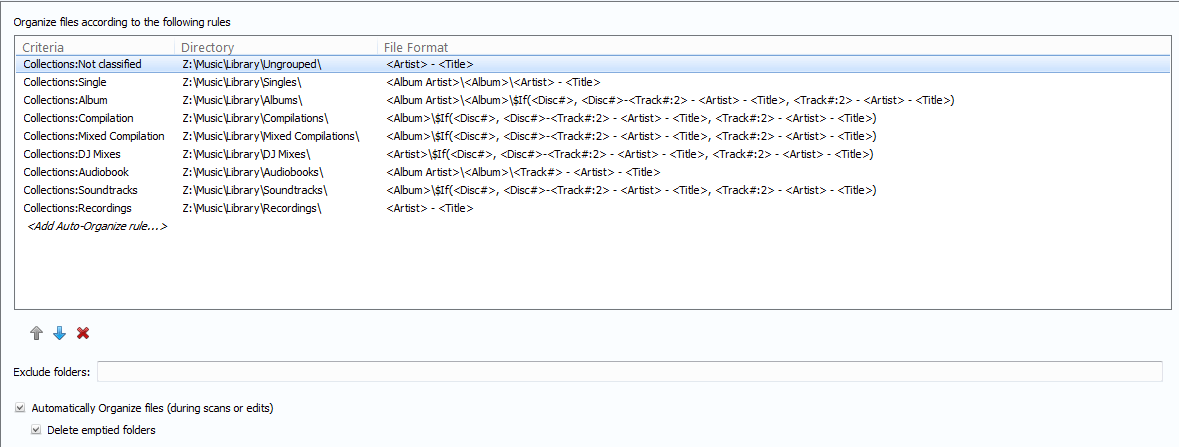This screenshot has height=447, width=1179.
Task: Click the Criteria column header
Action: (x=43, y=47)
